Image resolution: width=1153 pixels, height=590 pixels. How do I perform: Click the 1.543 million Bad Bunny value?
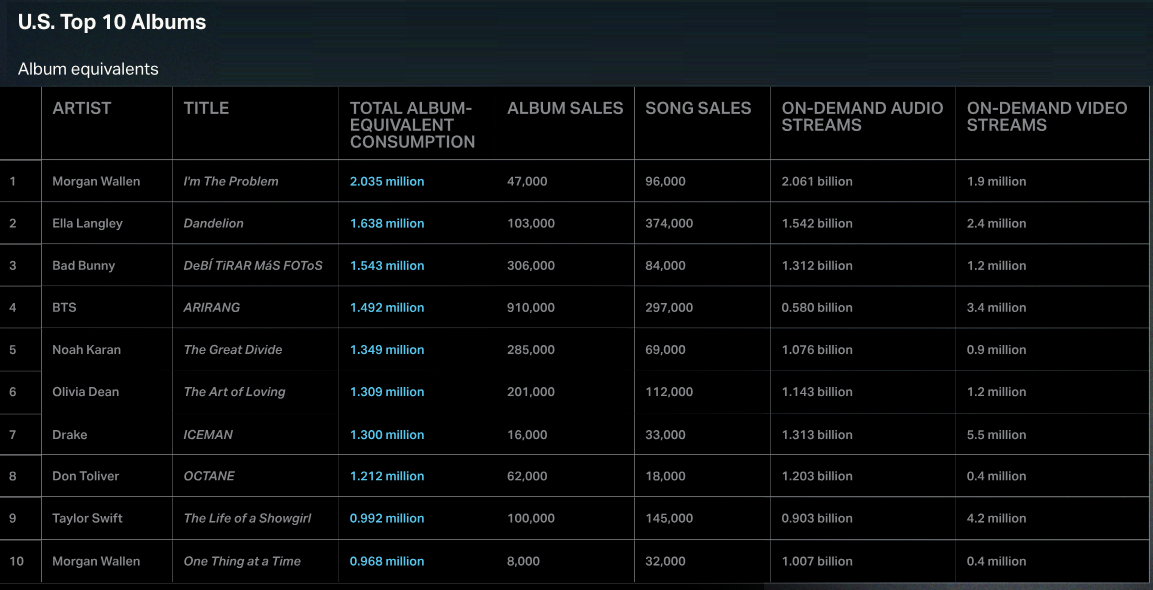387,266
